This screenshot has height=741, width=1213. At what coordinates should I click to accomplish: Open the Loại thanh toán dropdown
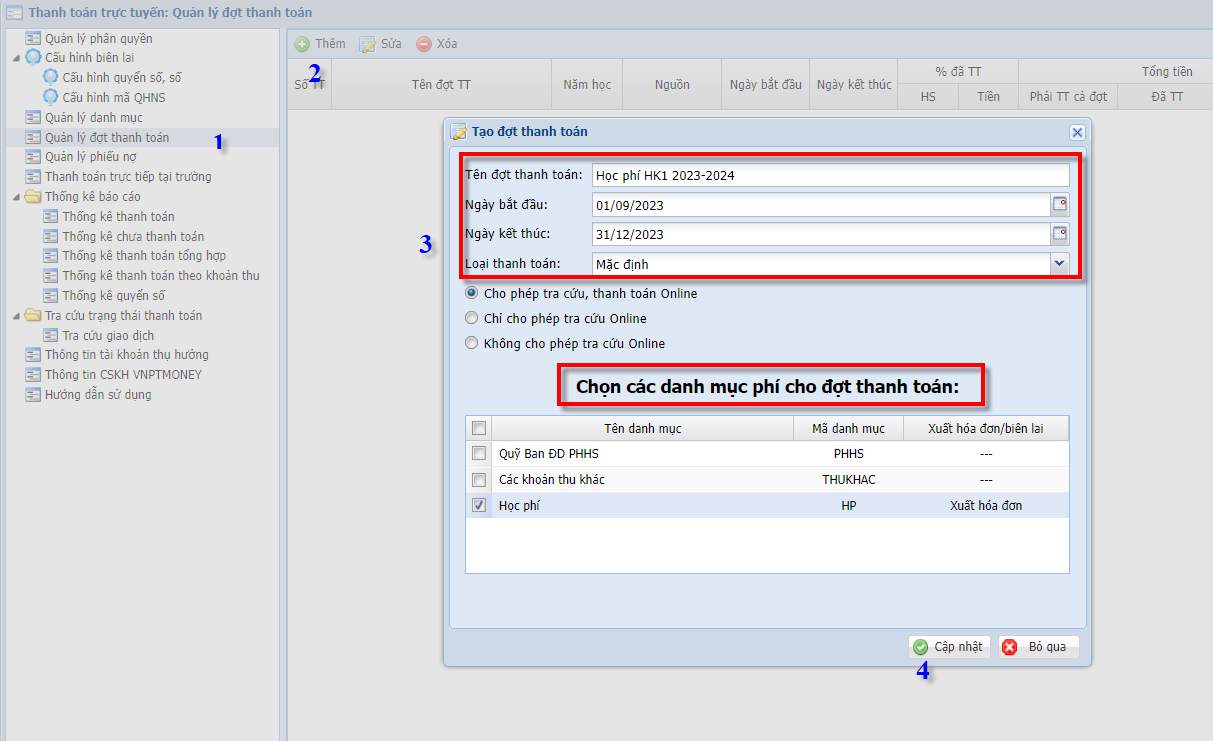coord(1060,264)
